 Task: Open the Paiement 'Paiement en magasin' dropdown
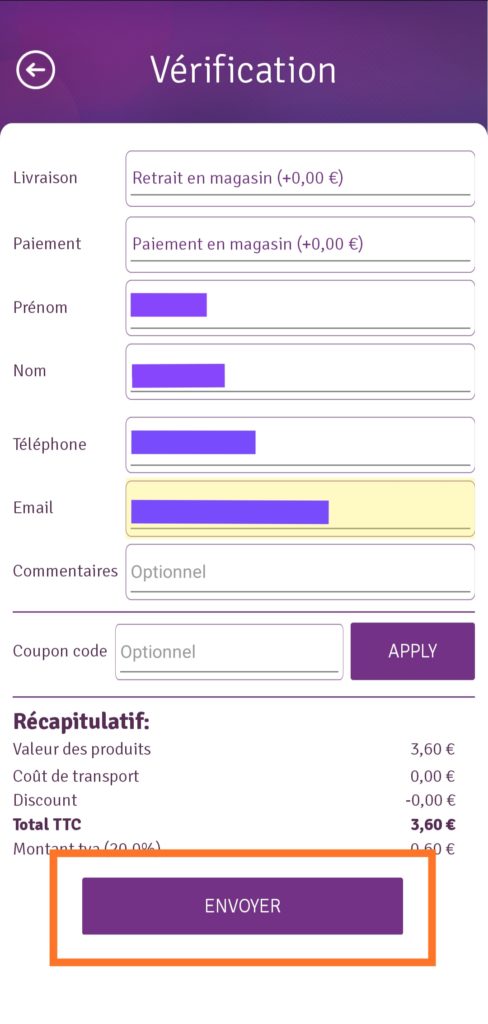click(x=301, y=244)
